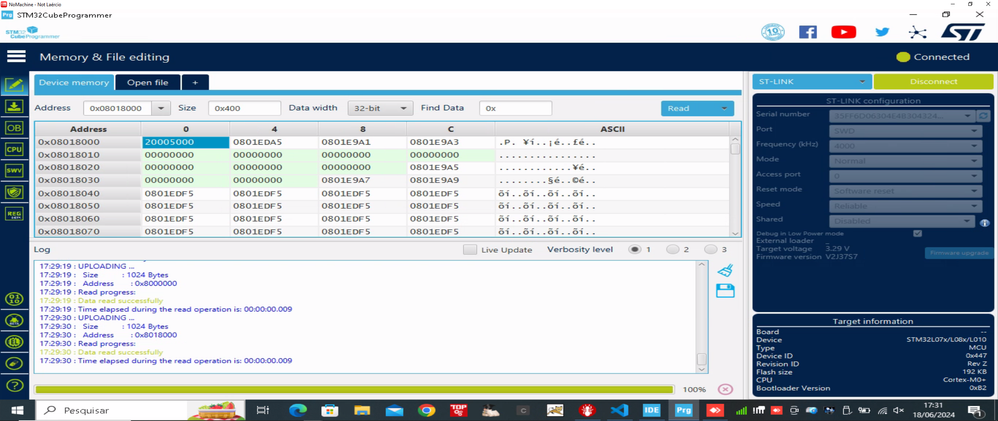Click the taskbar Pesquisar search box
The height and width of the screenshot is (421, 998).
139,410
